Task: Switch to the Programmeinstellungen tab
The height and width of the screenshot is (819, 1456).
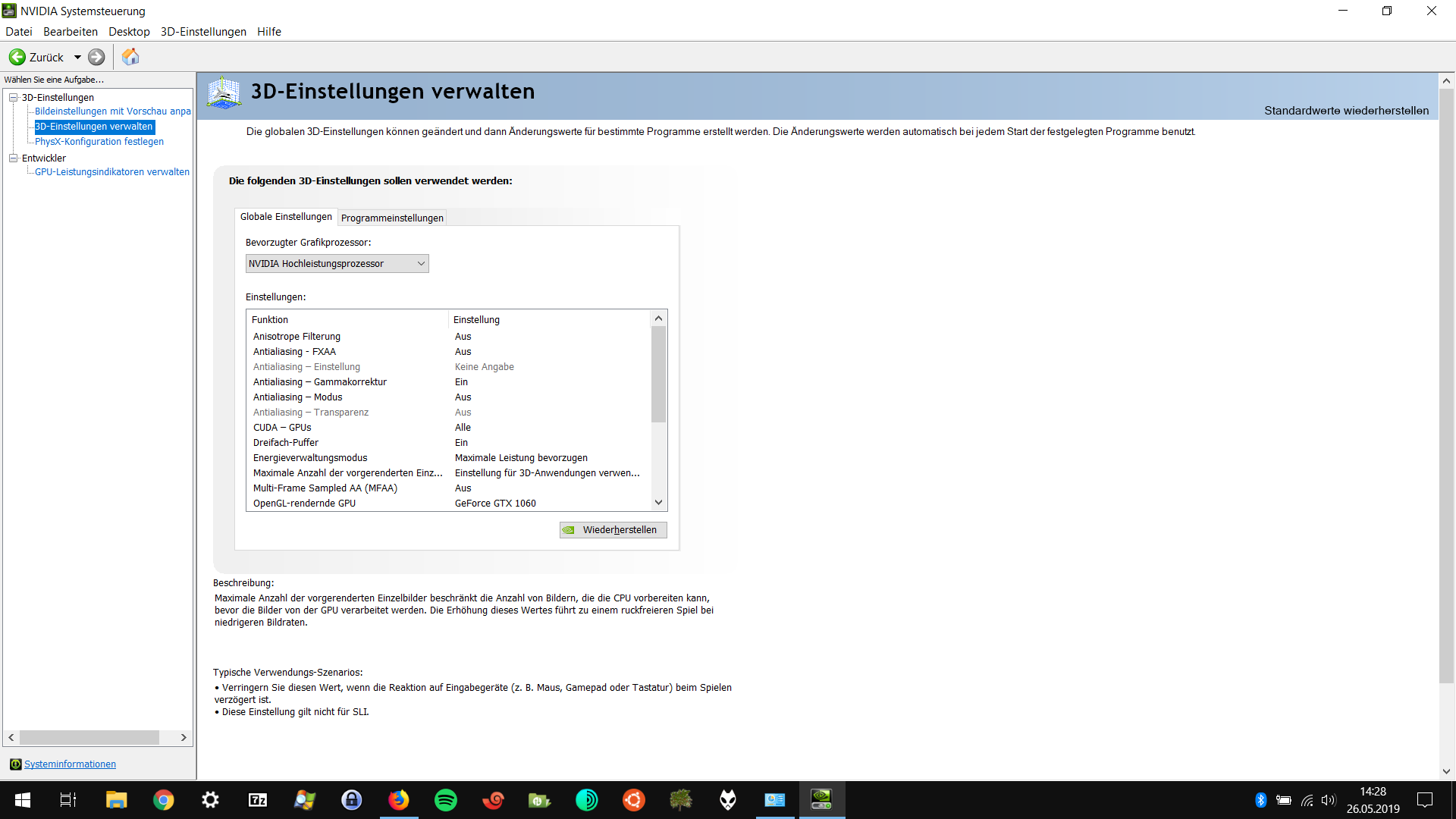Action: pyautogui.click(x=392, y=218)
